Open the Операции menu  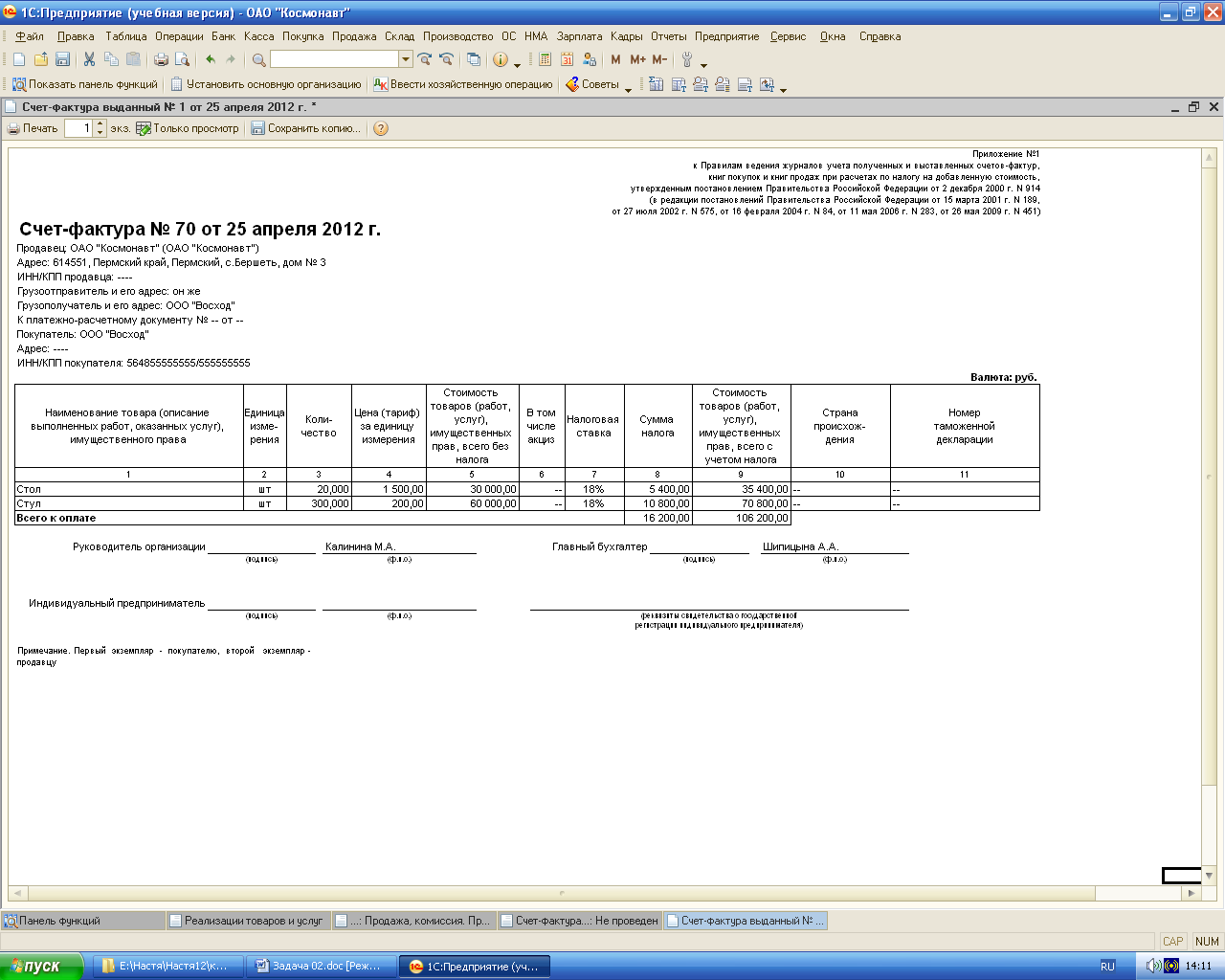pyautogui.click(x=179, y=36)
